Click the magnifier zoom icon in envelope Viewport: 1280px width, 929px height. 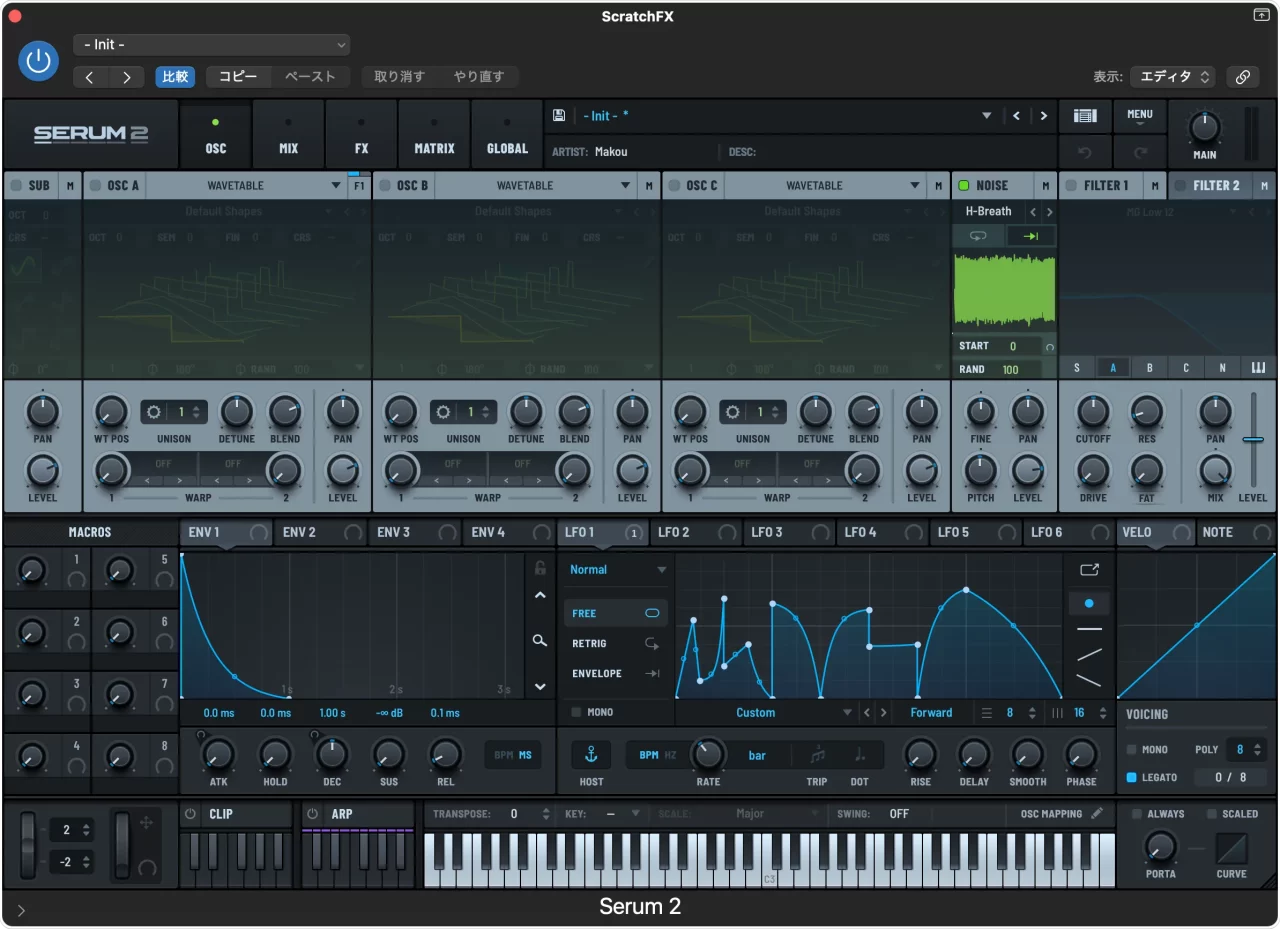(540, 640)
